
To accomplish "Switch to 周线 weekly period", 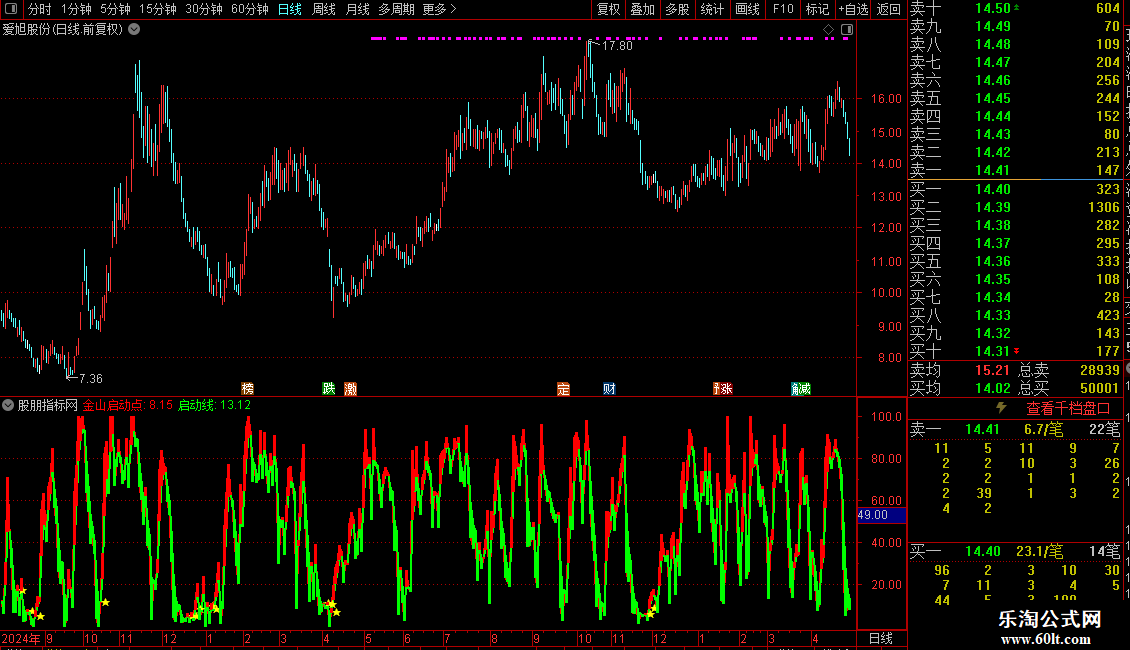I will [324, 9].
